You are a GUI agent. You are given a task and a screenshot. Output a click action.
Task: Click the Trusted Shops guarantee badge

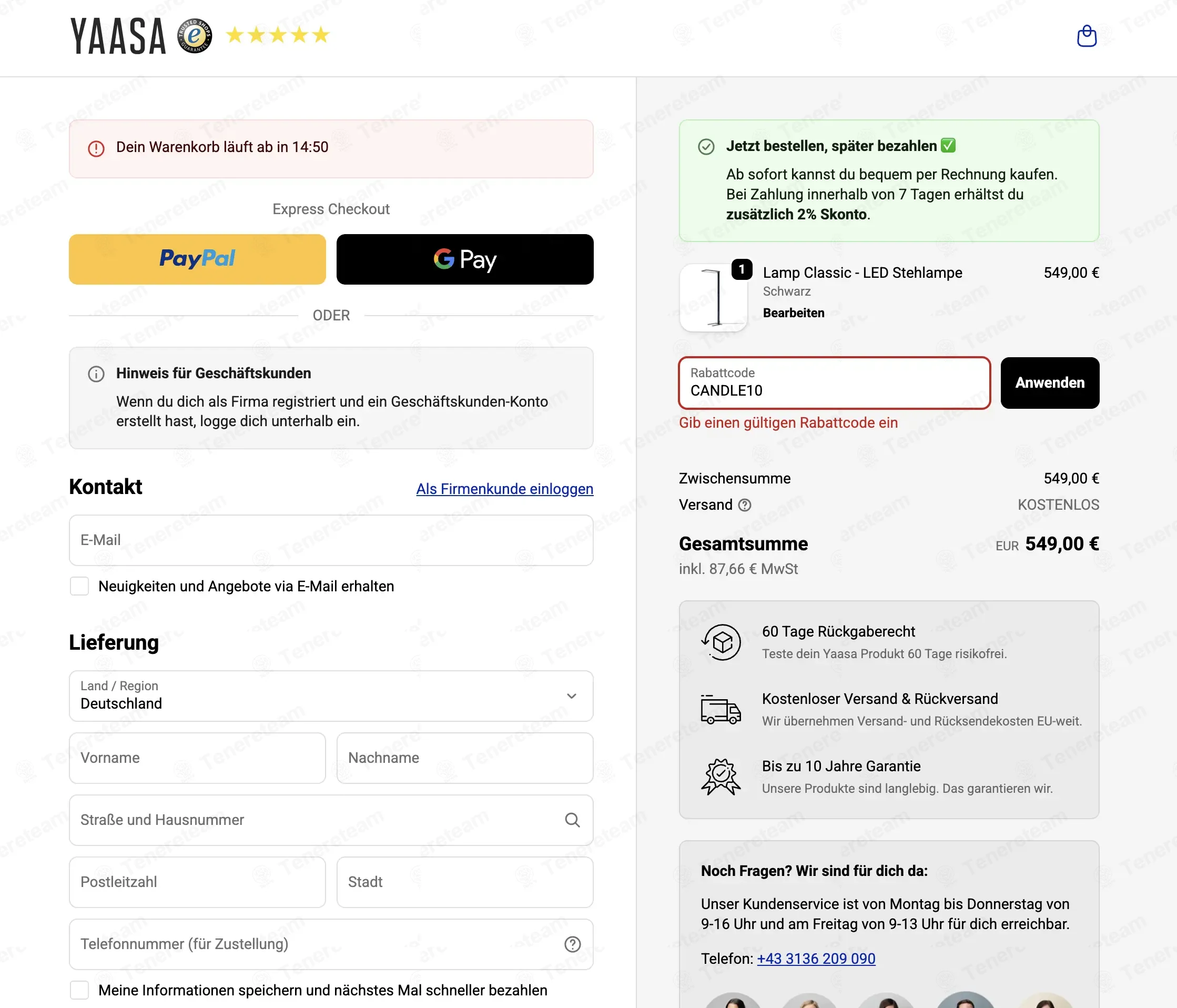pos(194,36)
